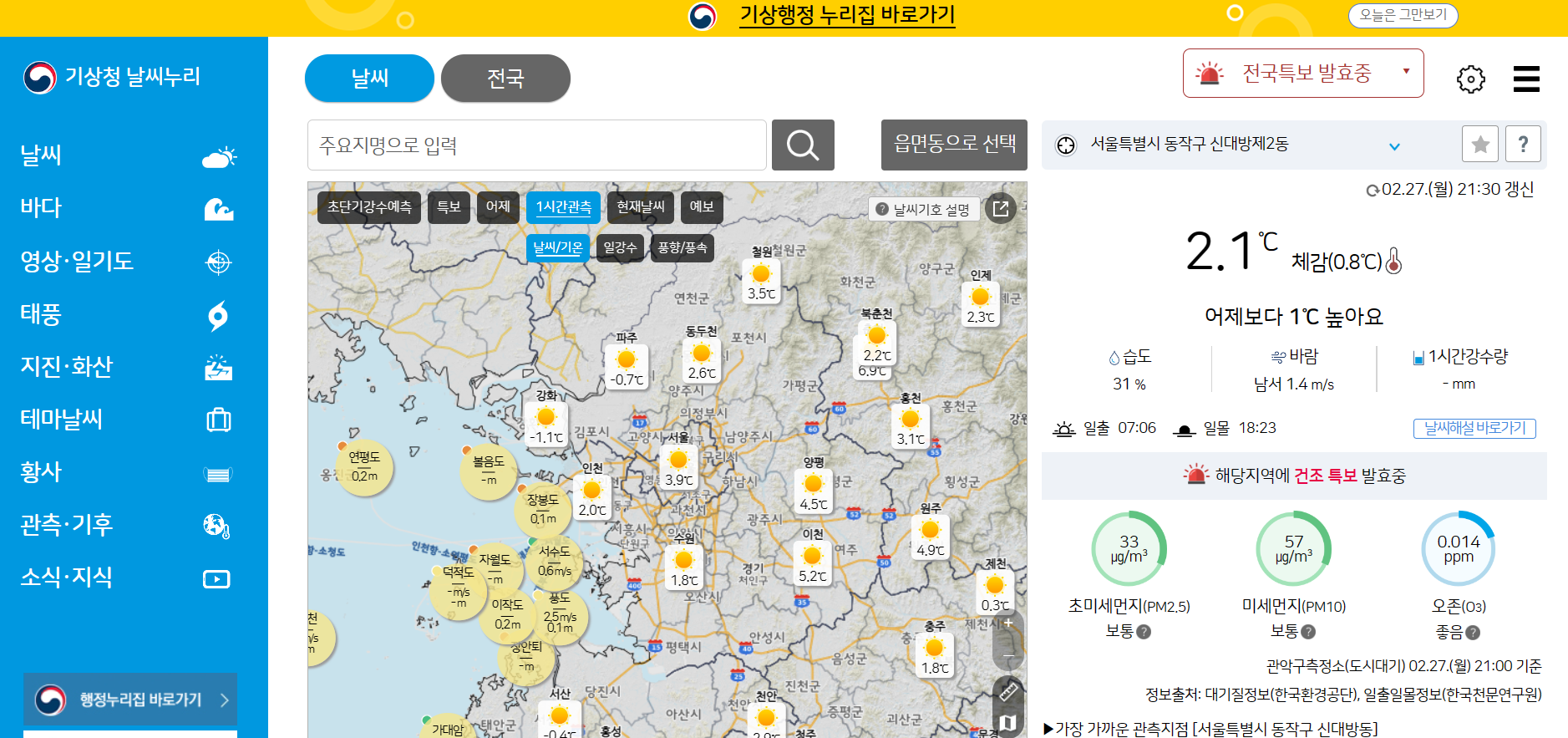Open help with the question mark button
This screenshot has height=738, width=1568.
click(x=1523, y=145)
